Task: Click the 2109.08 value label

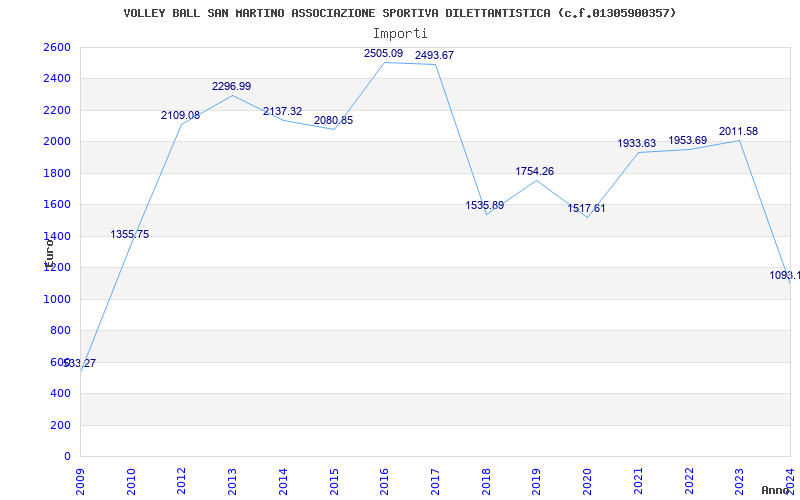Action: (x=181, y=115)
